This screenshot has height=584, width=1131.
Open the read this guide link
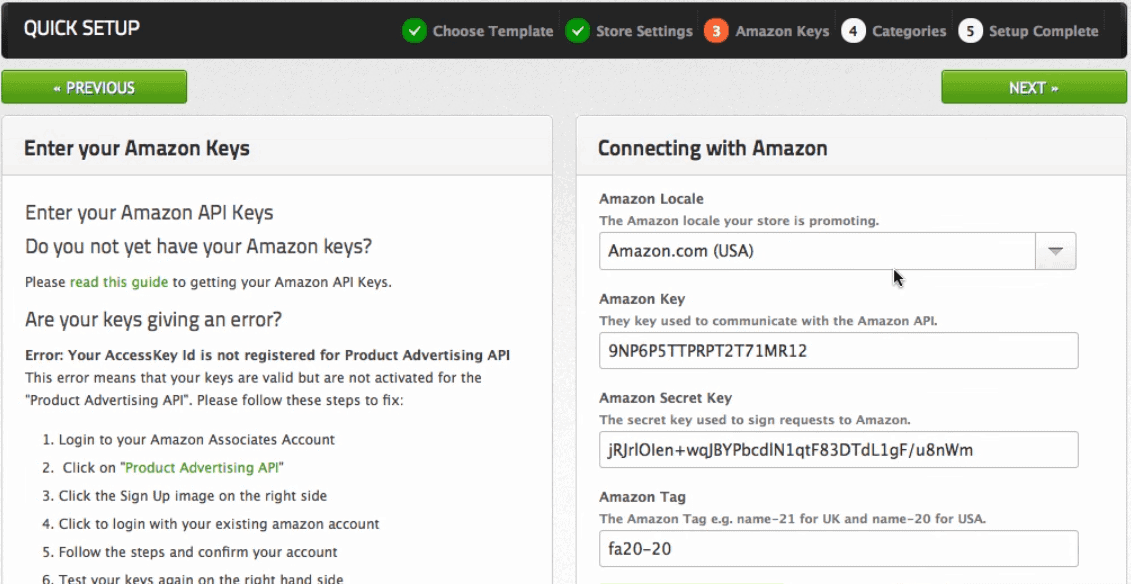point(119,282)
